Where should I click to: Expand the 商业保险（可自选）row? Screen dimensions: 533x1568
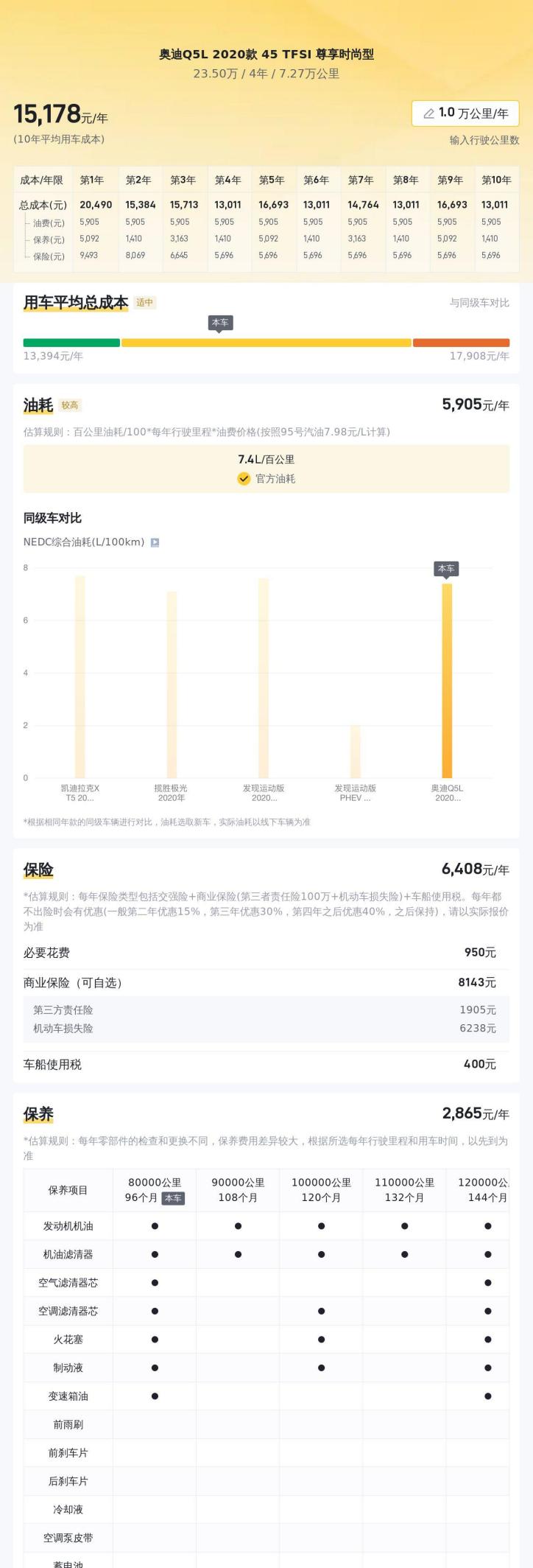(x=266, y=982)
